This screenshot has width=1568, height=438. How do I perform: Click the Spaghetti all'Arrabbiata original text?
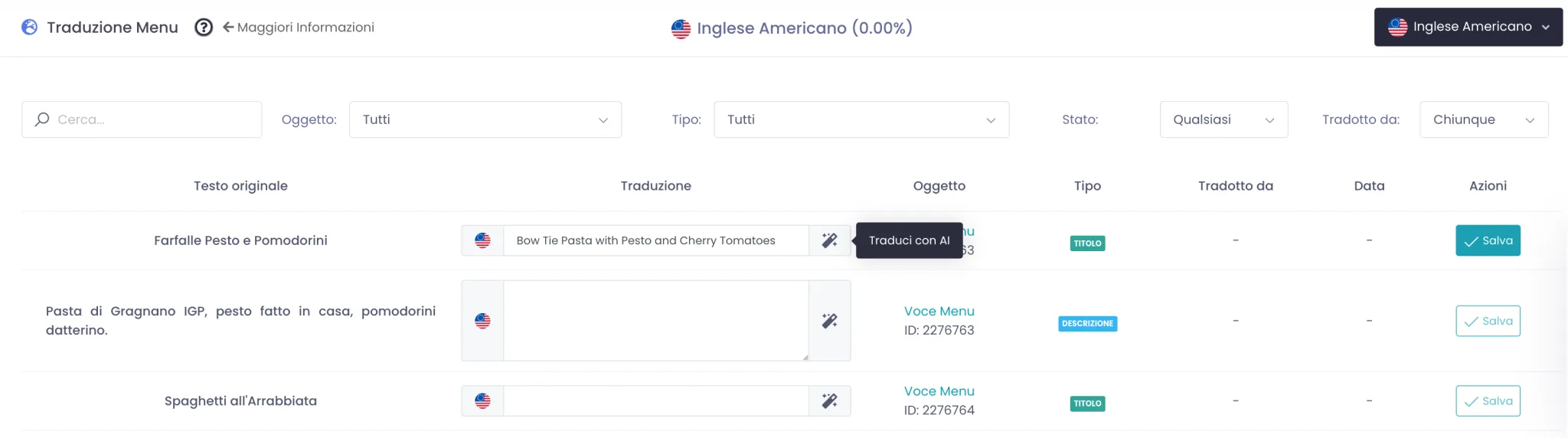click(240, 400)
